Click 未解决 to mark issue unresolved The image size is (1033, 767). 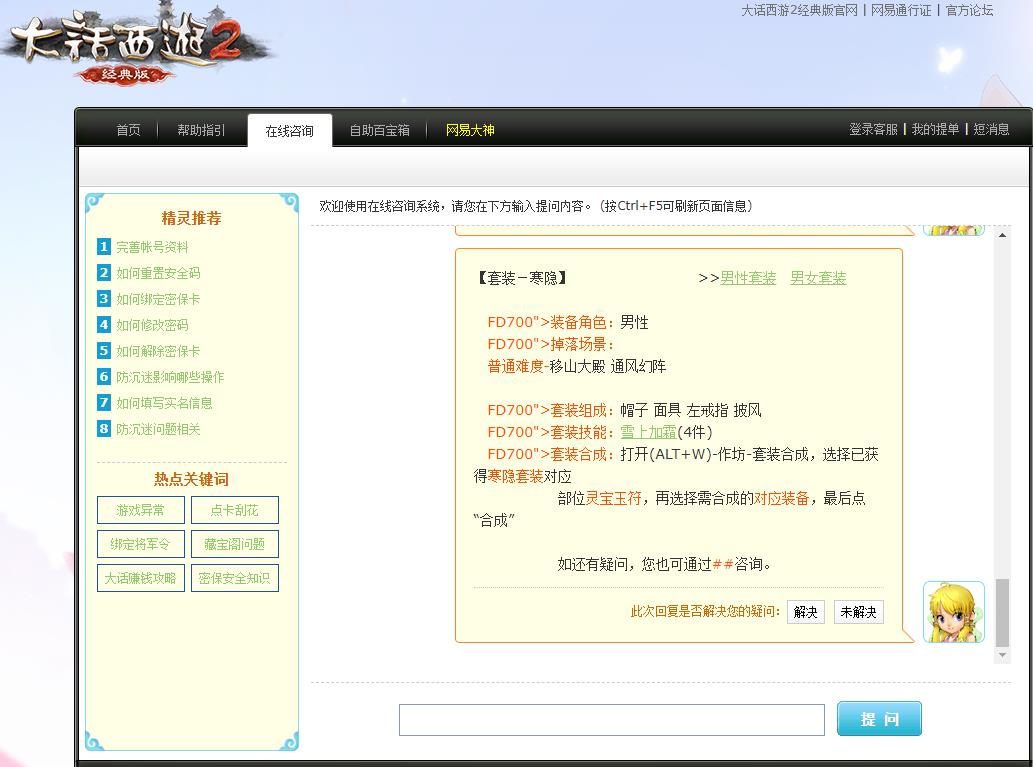(x=857, y=611)
